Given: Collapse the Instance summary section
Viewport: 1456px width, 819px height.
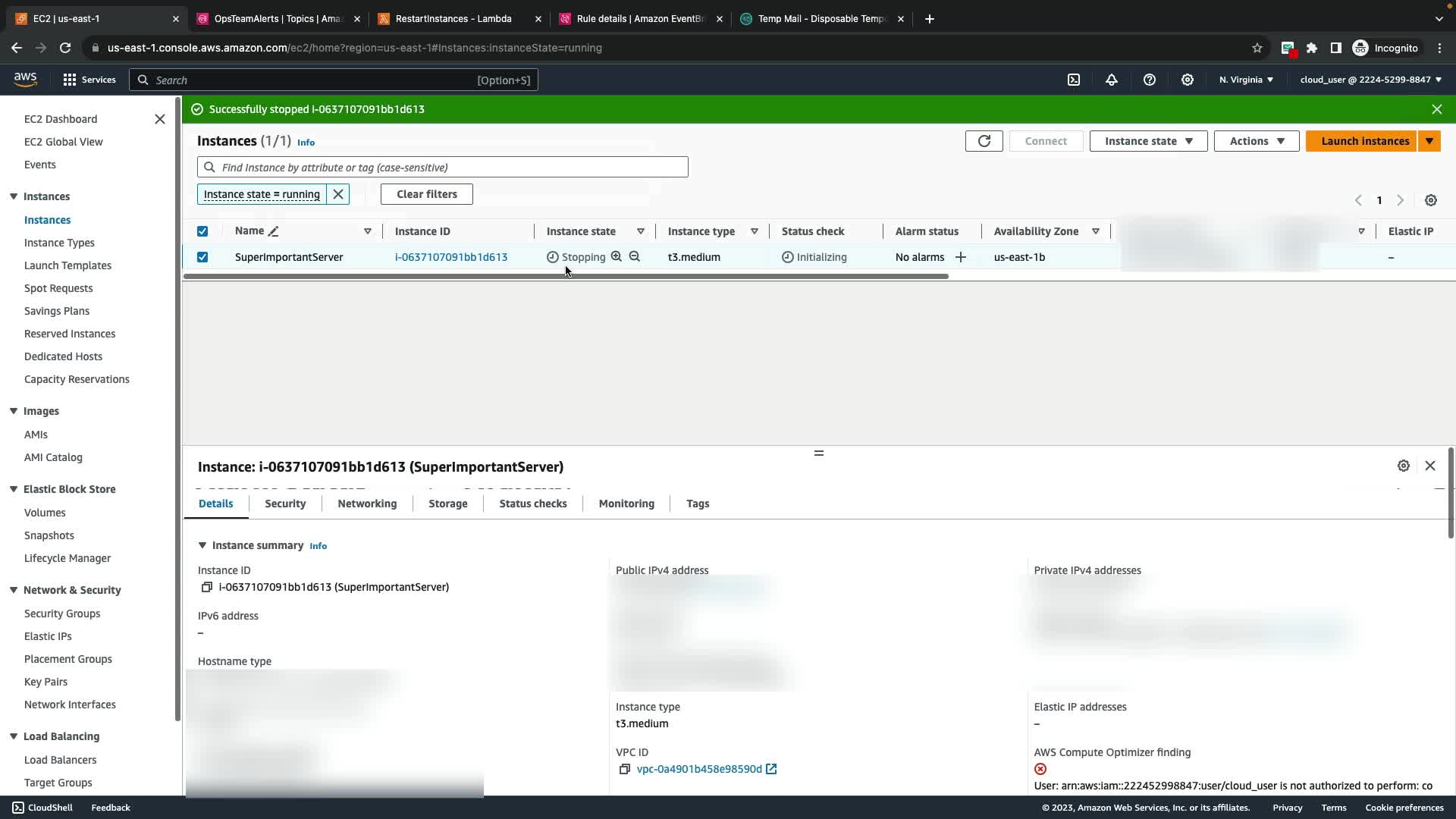Looking at the screenshot, I should point(202,545).
